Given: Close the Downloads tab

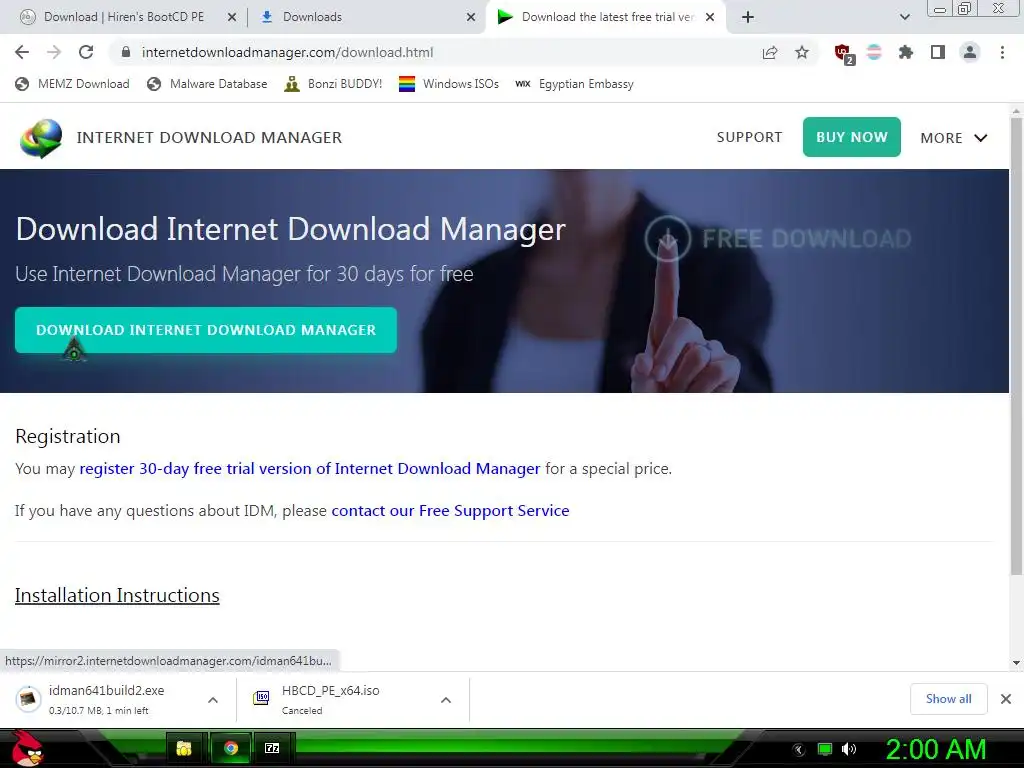Looking at the screenshot, I should tap(471, 18).
